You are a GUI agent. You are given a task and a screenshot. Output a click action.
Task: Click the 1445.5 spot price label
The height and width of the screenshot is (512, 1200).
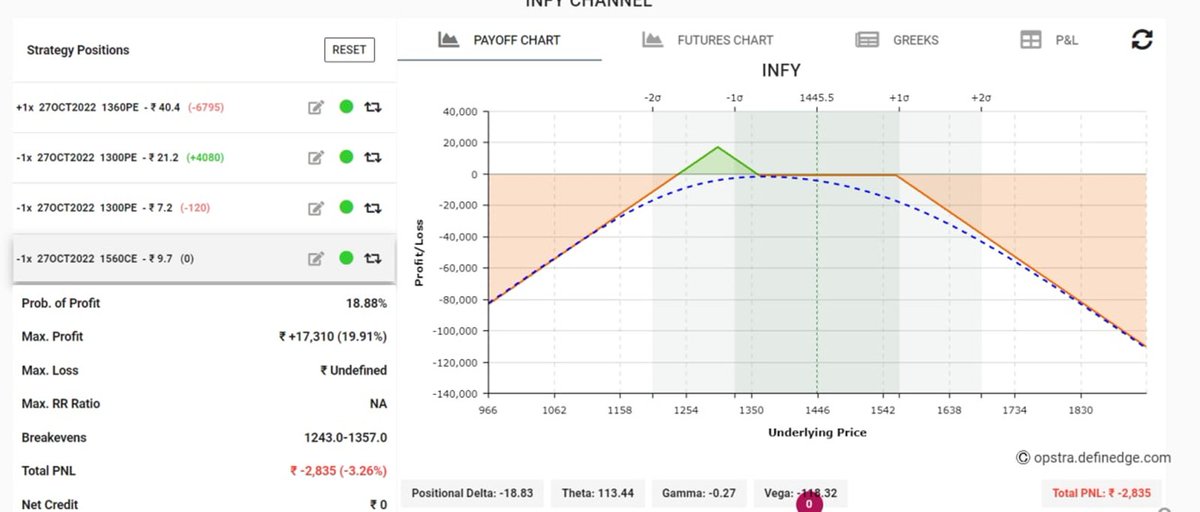click(x=817, y=98)
